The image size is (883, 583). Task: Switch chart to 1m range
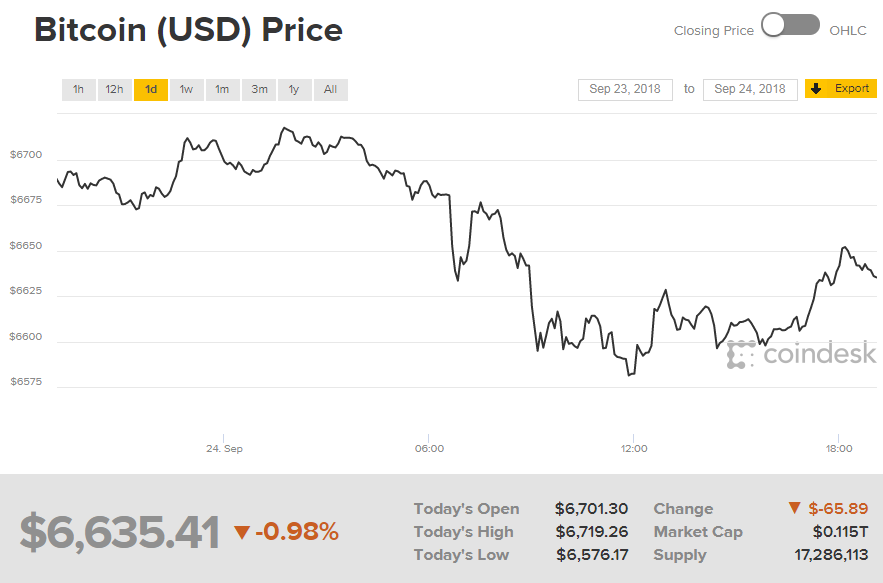[x=222, y=89]
